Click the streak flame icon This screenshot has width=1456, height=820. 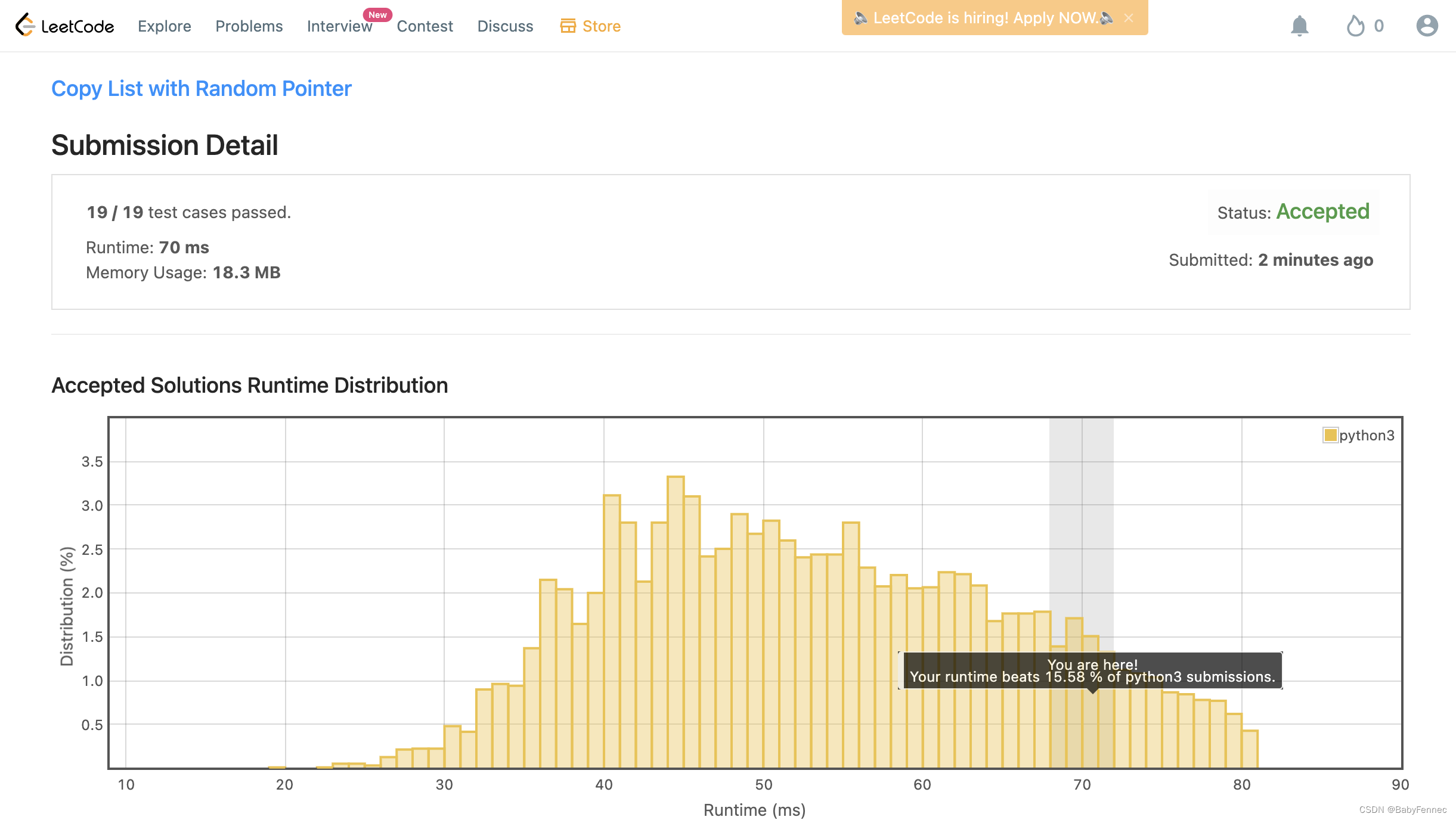[x=1355, y=26]
